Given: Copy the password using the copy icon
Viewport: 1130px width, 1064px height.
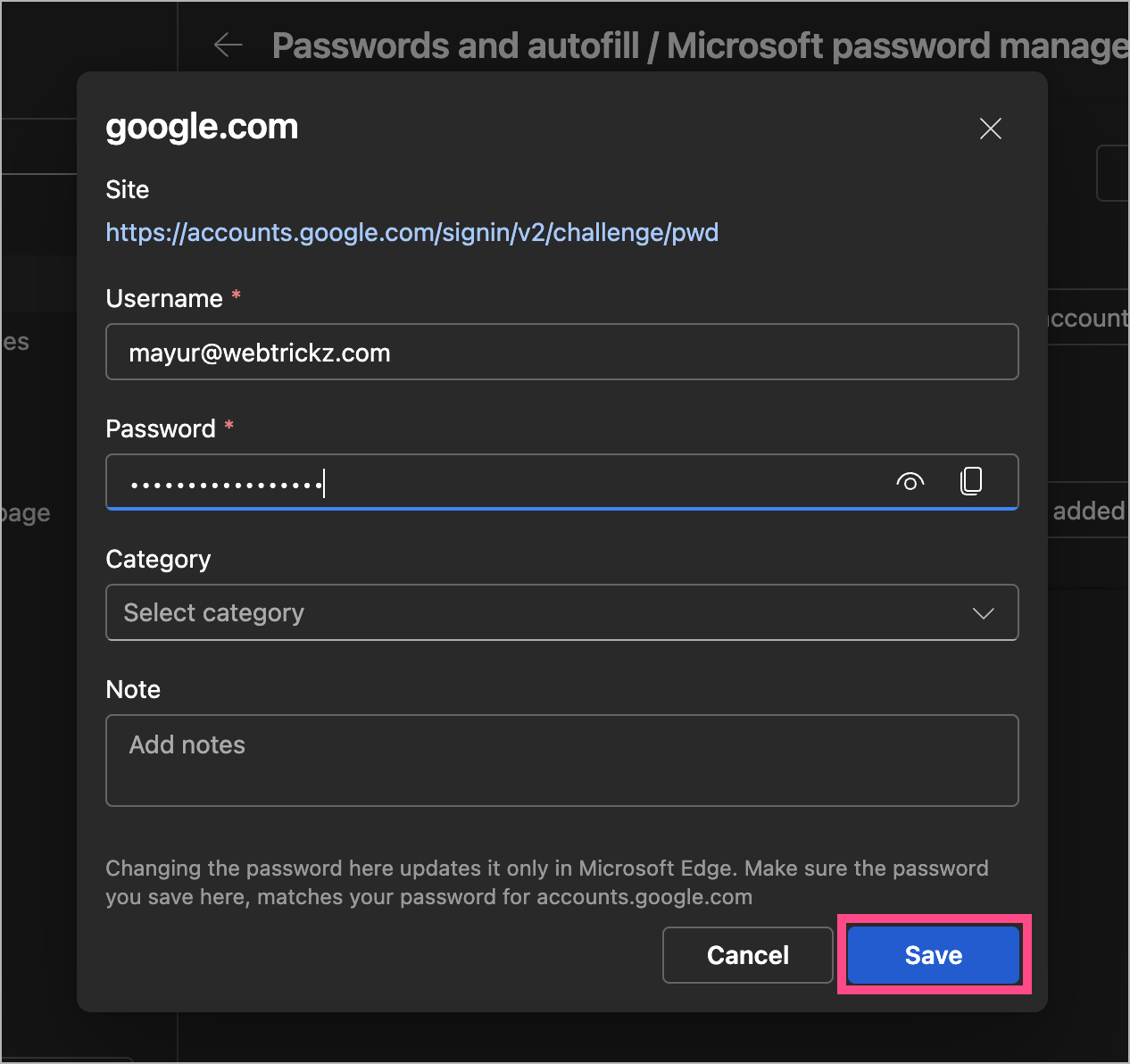Looking at the screenshot, I should 971,481.
